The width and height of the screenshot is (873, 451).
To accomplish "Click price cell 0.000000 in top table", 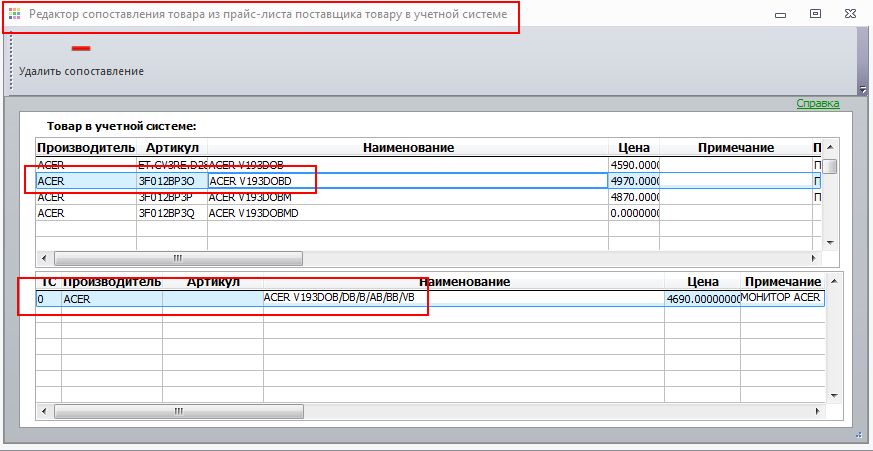I will click(x=634, y=213).
